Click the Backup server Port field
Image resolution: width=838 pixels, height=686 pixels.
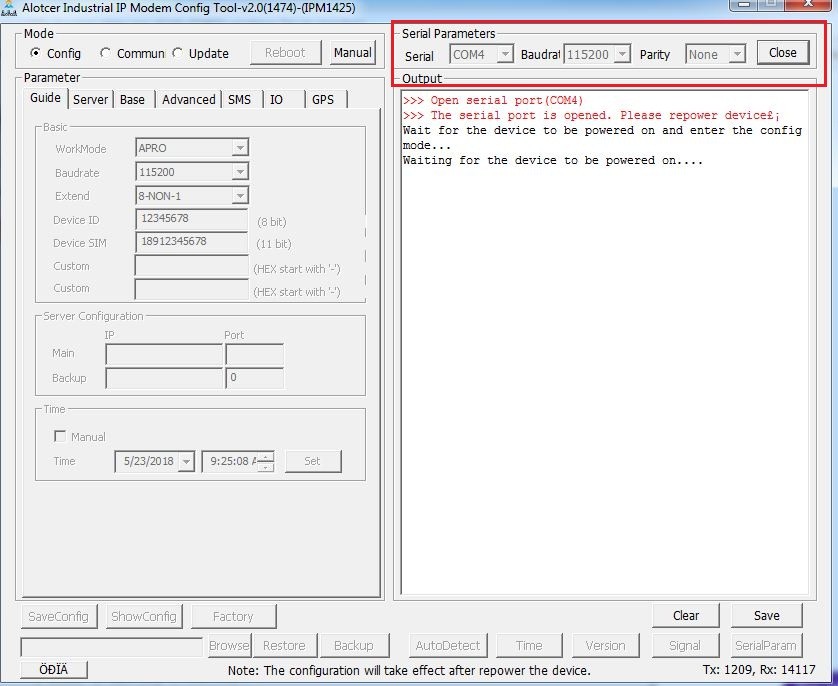click(254, 378)
